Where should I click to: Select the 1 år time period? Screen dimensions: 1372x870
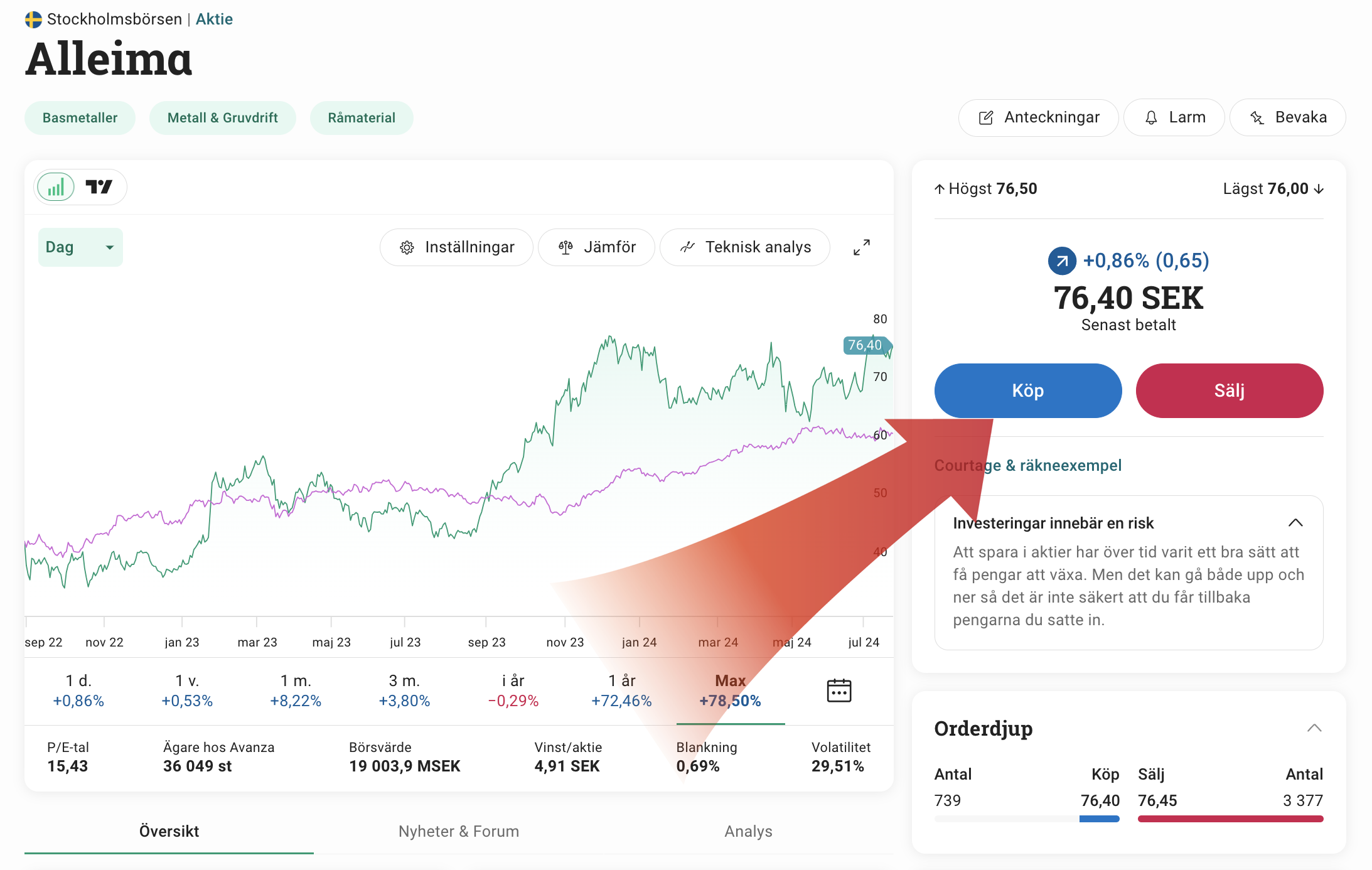[x=621, y=690]
